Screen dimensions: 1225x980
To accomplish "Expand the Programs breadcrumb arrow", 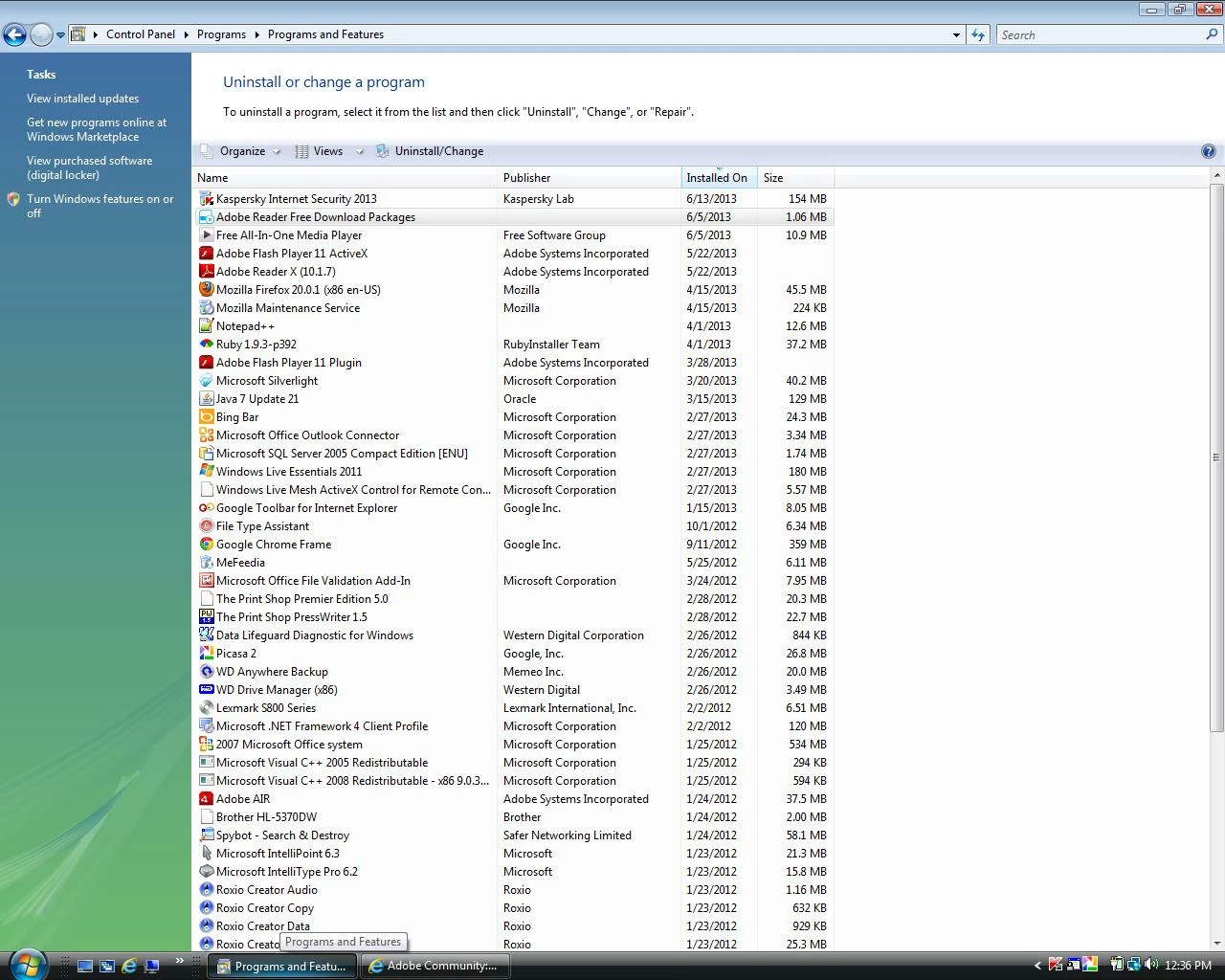I will click(256, 34).
